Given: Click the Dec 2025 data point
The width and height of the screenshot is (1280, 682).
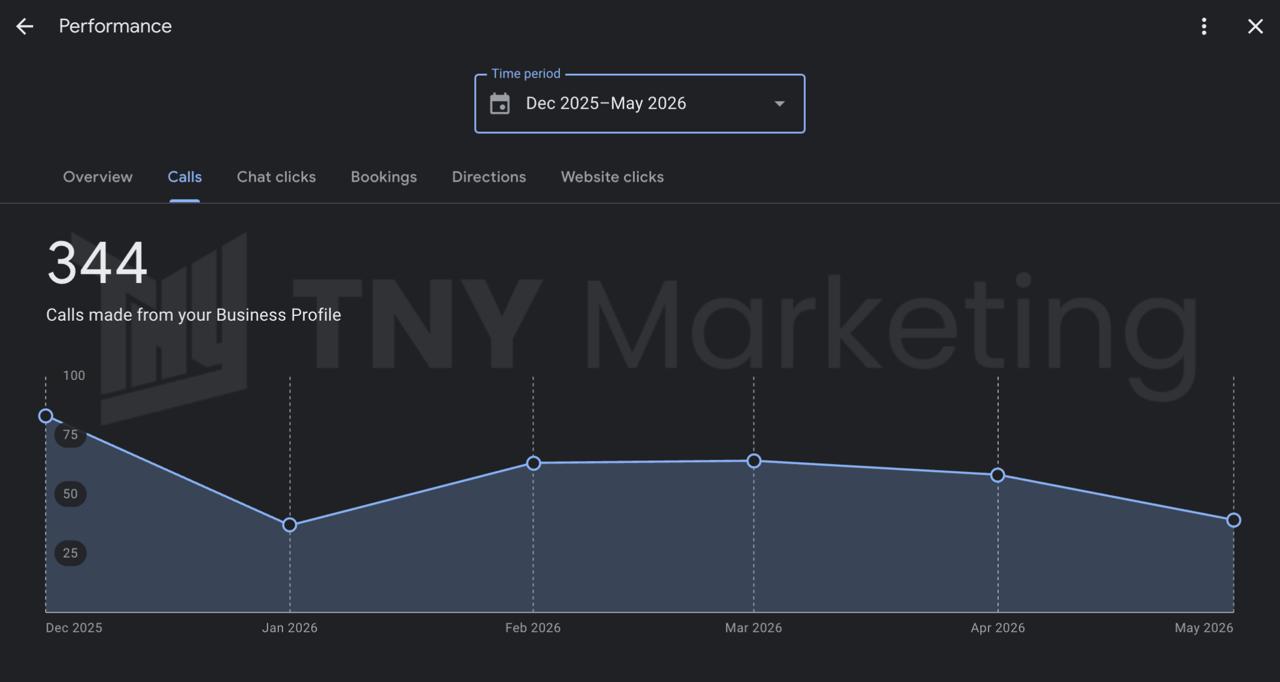Looking at the screenshot, I should (x=46, y=416).
